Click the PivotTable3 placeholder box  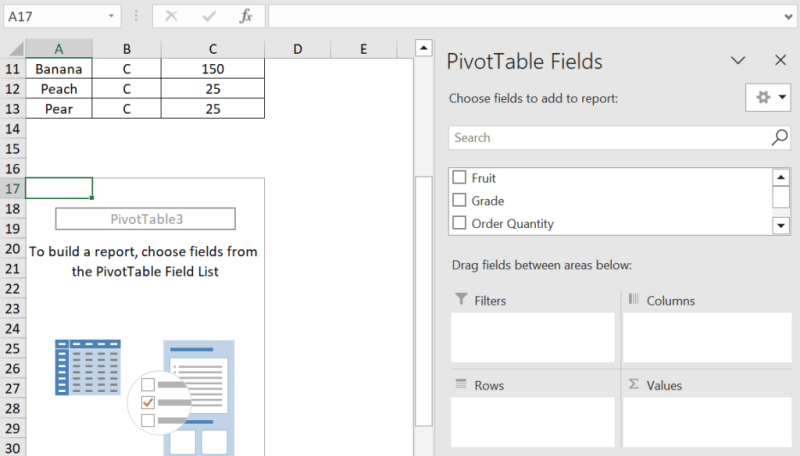click(145, 219)
